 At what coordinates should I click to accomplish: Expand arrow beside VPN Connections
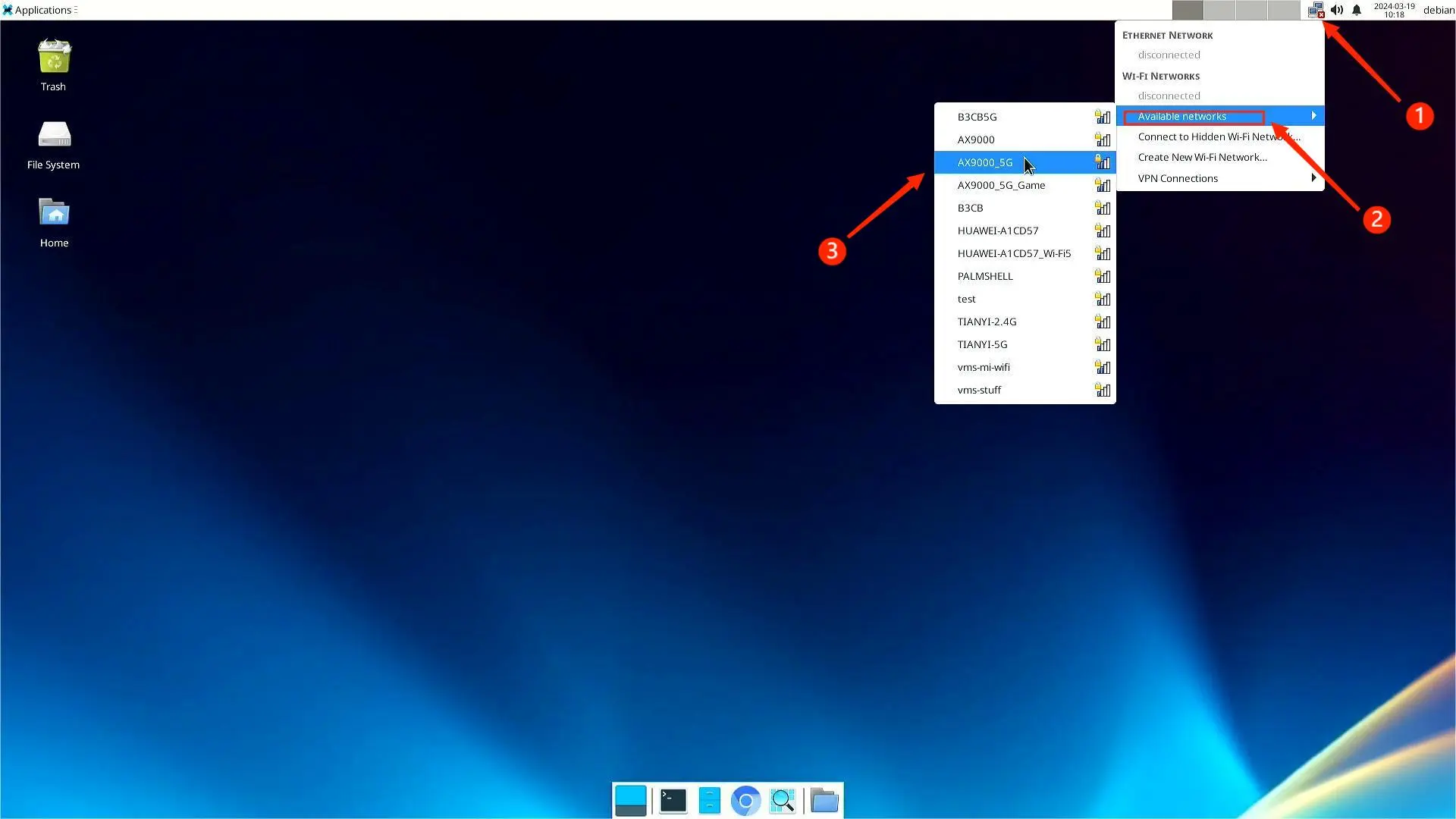pos(1313,177)
